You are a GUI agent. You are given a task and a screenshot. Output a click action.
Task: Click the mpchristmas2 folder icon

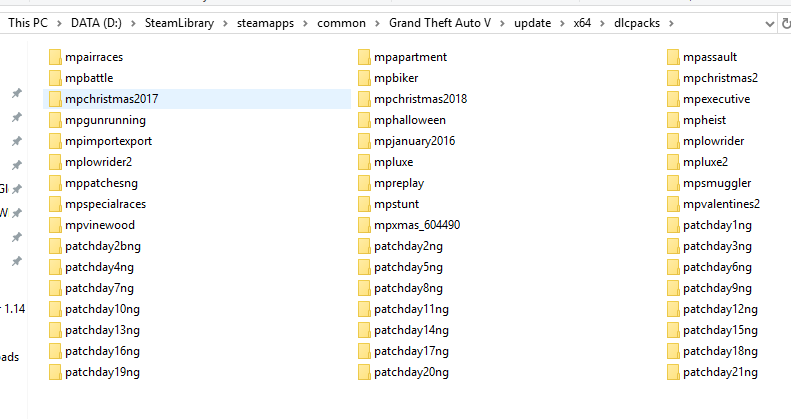click(x=673, y=78)
